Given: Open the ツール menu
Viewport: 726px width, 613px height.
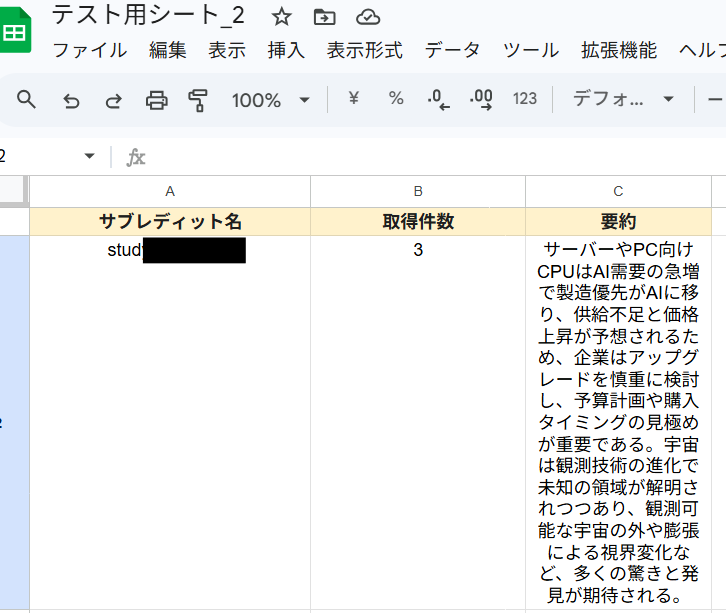Looking at the screenshot, I should pyautogui.click(x=531, y=50).
